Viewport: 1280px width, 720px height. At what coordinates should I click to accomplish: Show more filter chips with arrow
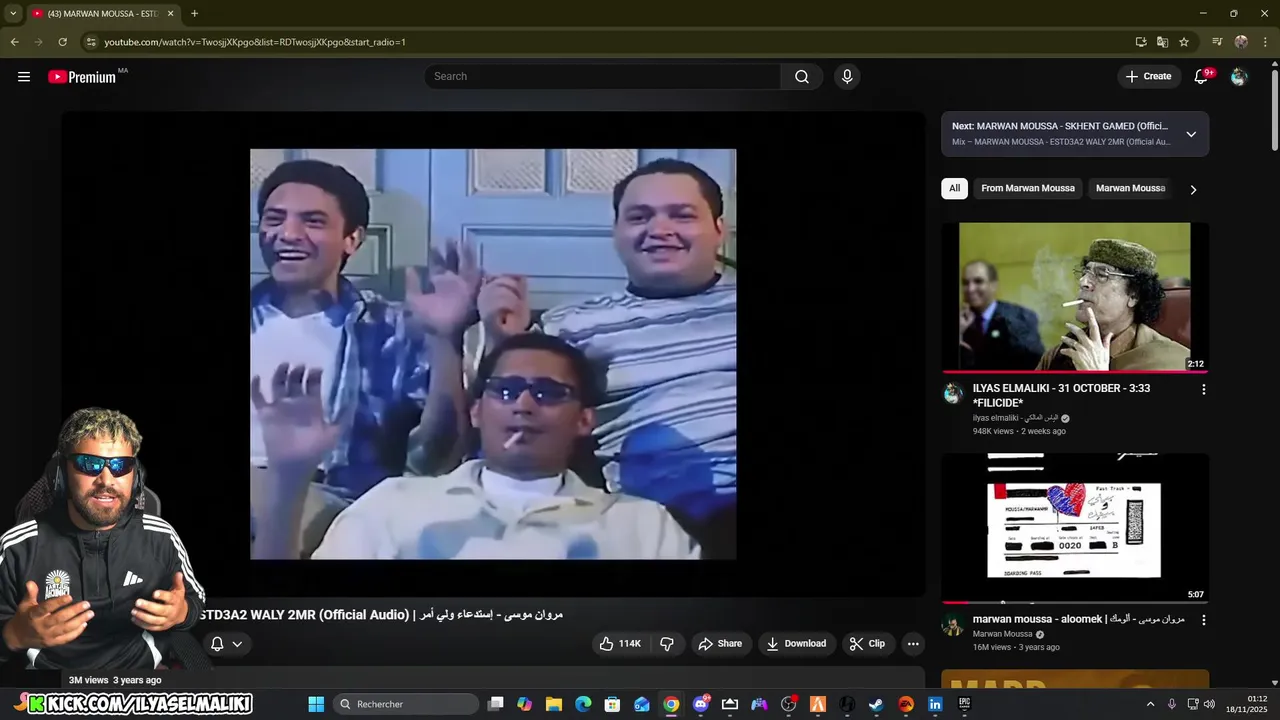click(x=1193, y=189)
